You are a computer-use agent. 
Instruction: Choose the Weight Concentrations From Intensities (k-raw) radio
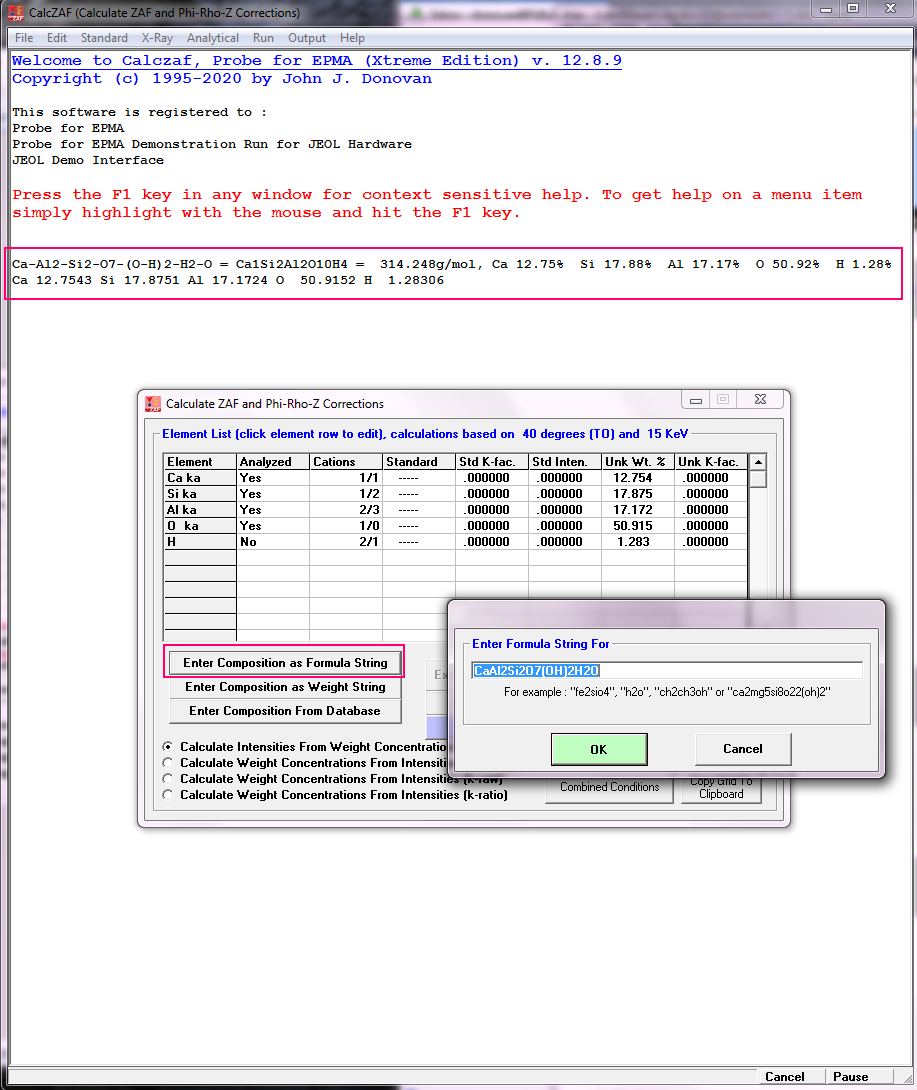(x=168, y=779)
